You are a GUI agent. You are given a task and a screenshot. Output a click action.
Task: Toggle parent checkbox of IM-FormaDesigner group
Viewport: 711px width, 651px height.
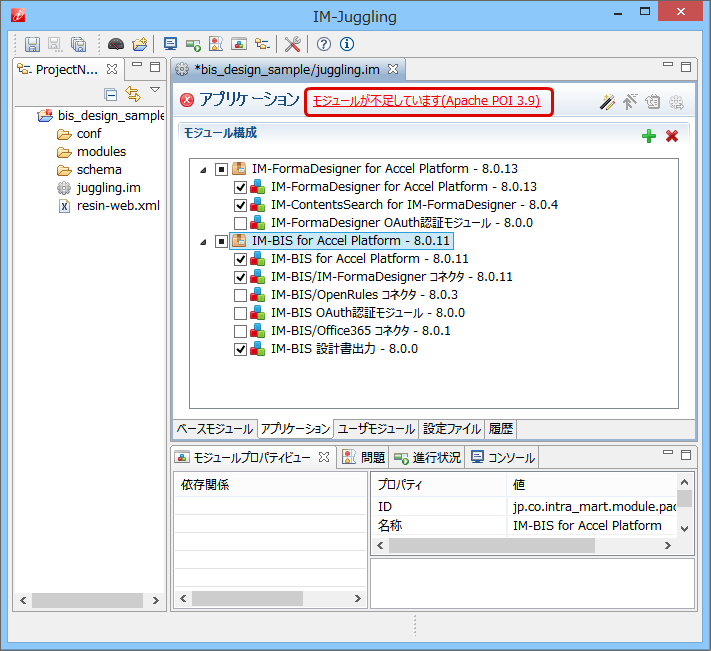pos(221,169)
